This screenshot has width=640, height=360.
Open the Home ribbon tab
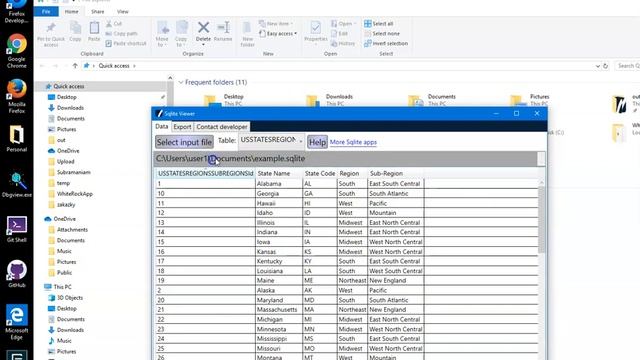71,11
